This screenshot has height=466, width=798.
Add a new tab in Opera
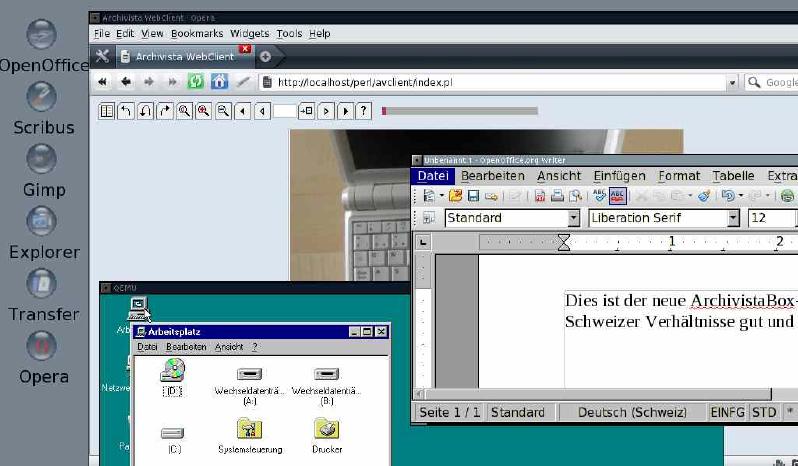[x=265, y=56]
